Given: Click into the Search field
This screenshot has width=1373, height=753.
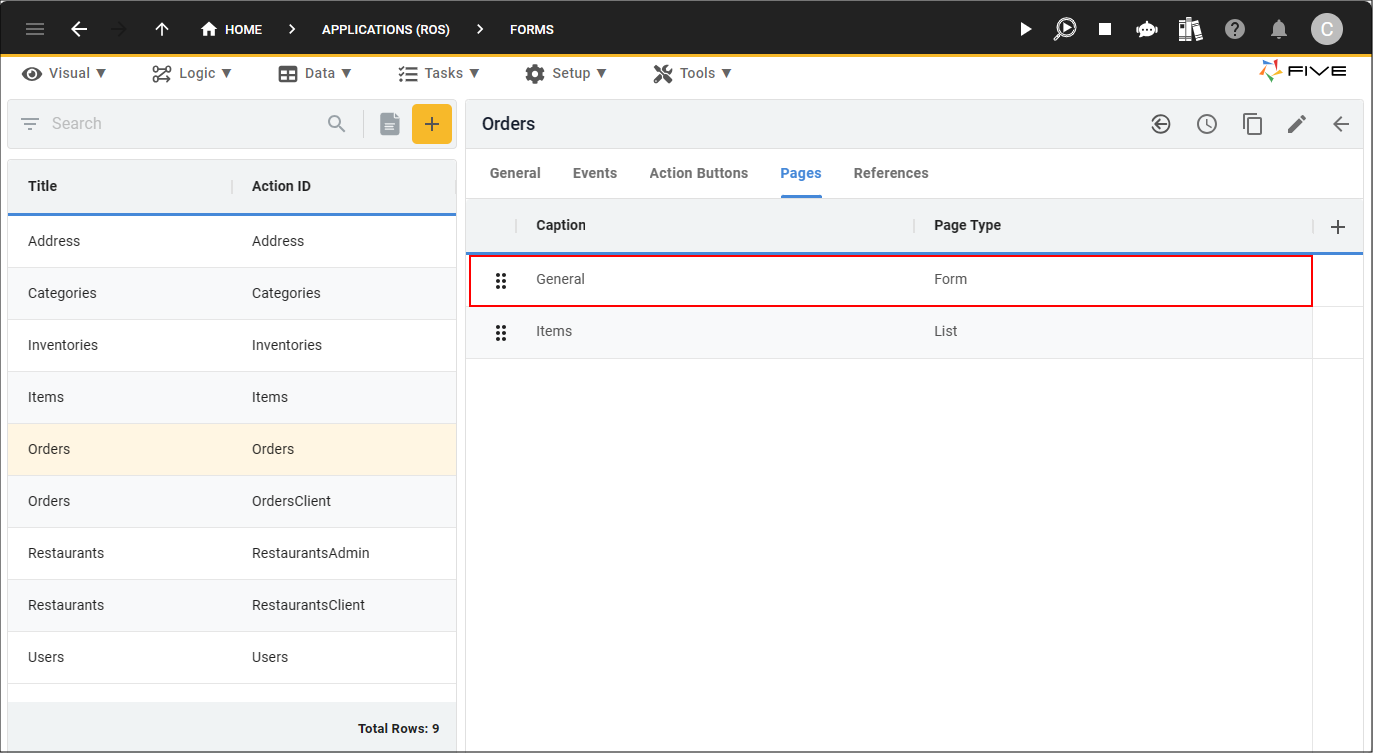Looking at the screenshot, I should [x=185, y=124].
